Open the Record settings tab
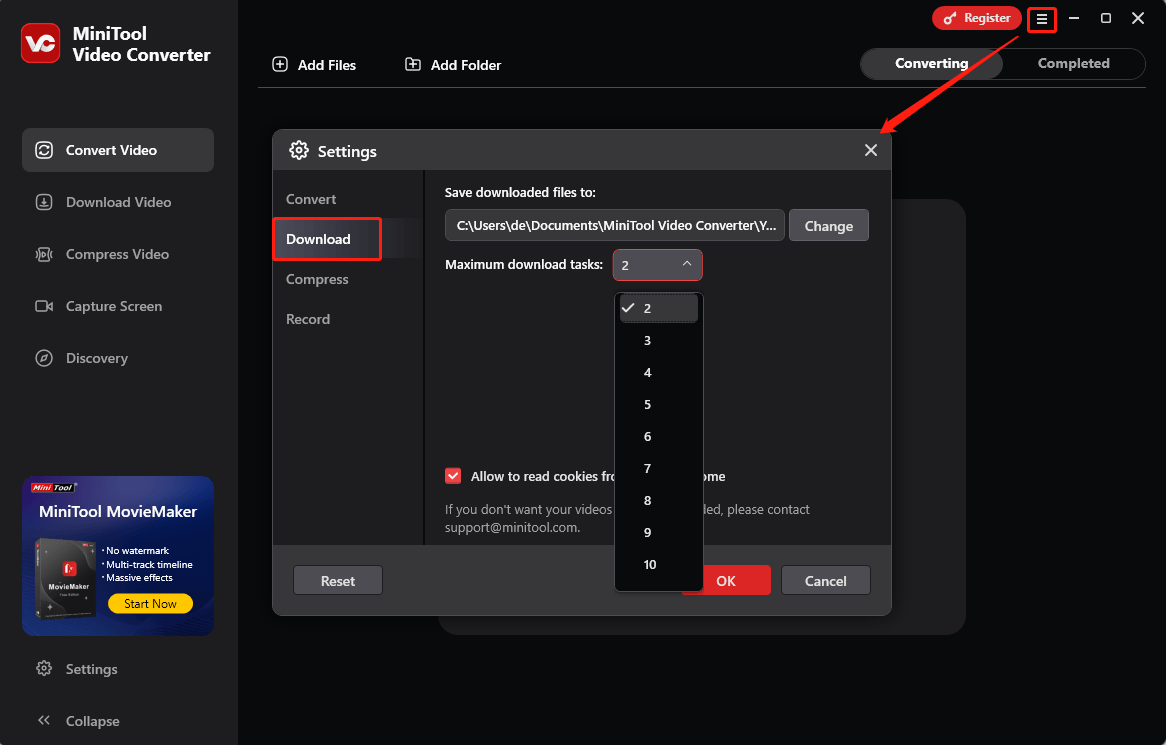Screen dimensions: 1166x745 point(348,319)
